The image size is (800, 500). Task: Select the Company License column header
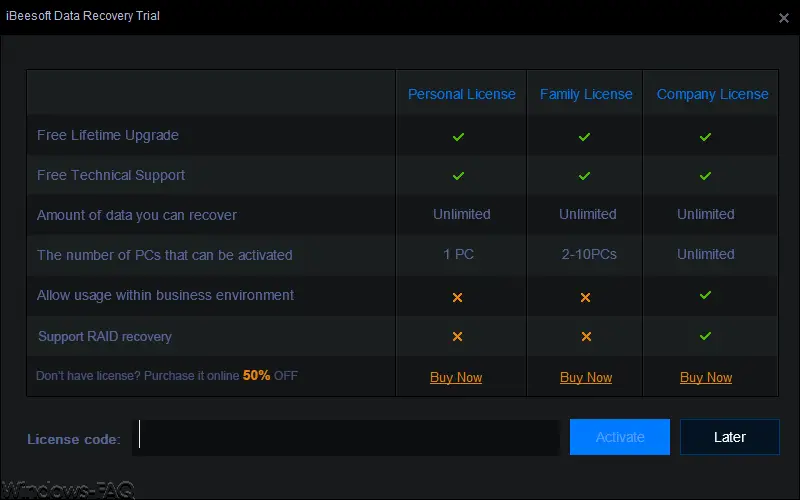(x=712, y=94)
